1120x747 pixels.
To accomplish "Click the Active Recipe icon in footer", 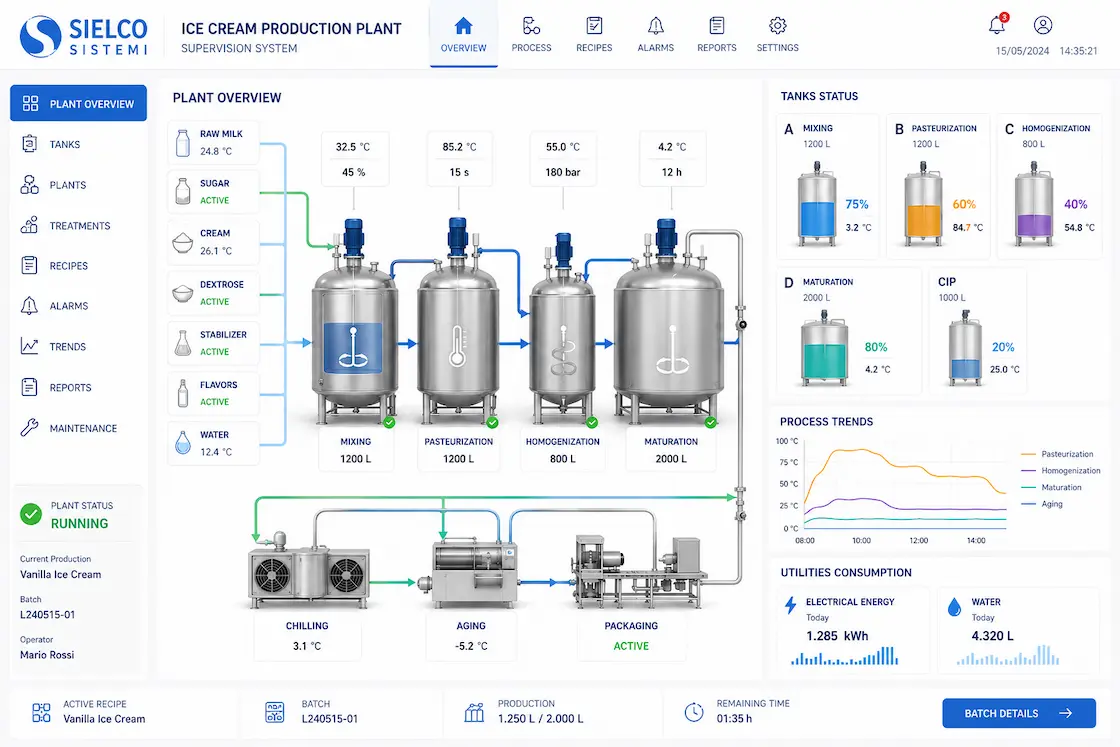I will (x=41, y=712).
